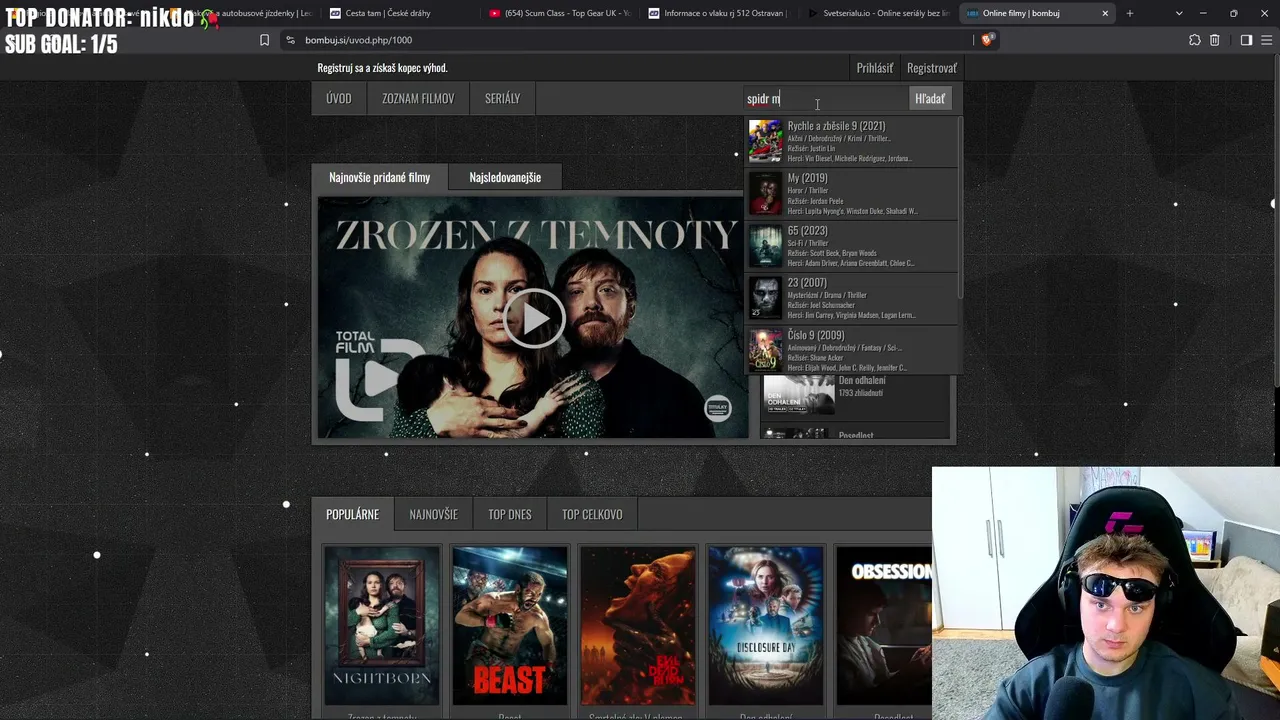Play the Zrozen z temnoty trailer
This screenshot has width=1280, height=720.
[x=533, y=318]
